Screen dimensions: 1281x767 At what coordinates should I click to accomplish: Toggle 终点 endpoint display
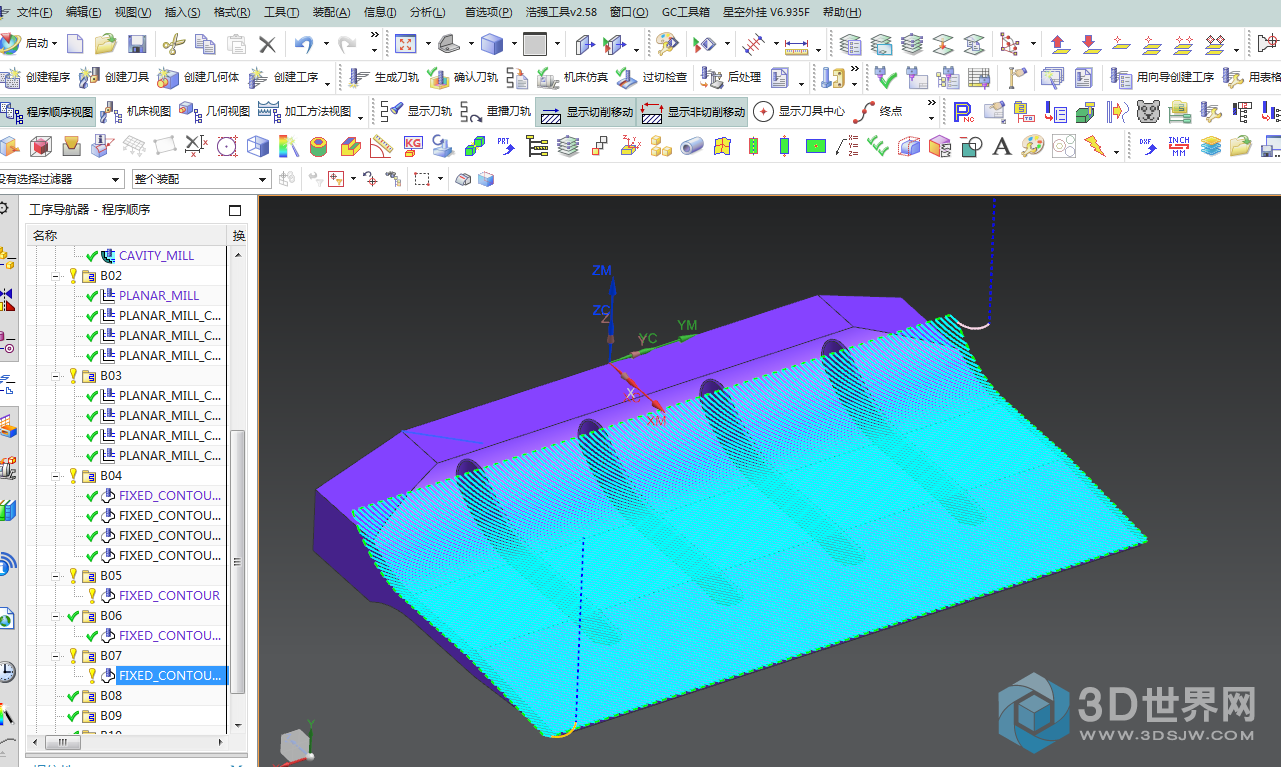click(879, 112)
